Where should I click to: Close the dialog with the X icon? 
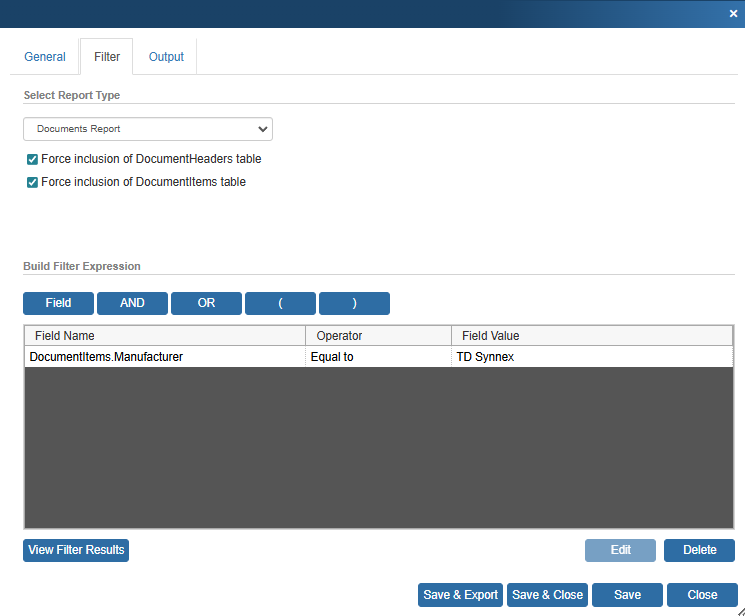(x=733, y=13)
